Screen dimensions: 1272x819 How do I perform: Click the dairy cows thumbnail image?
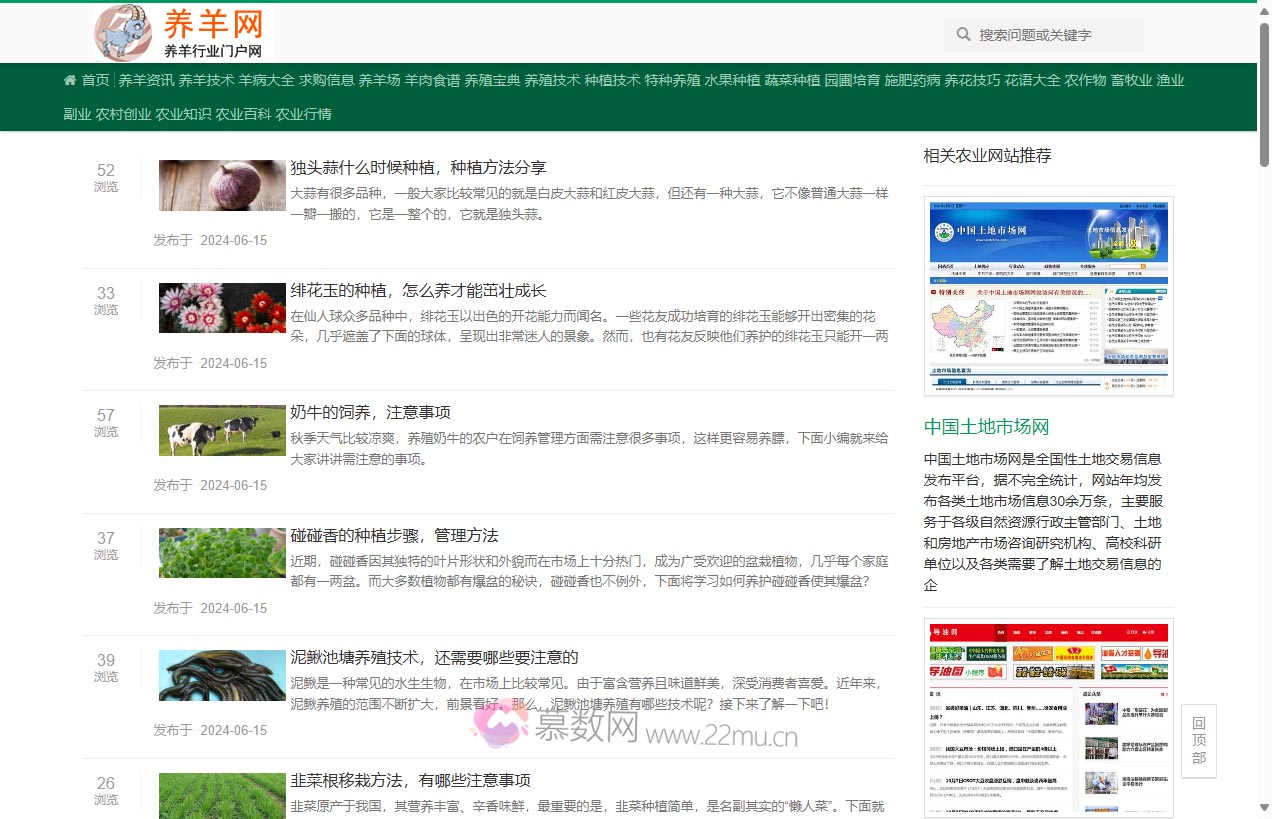pos(221,430)
